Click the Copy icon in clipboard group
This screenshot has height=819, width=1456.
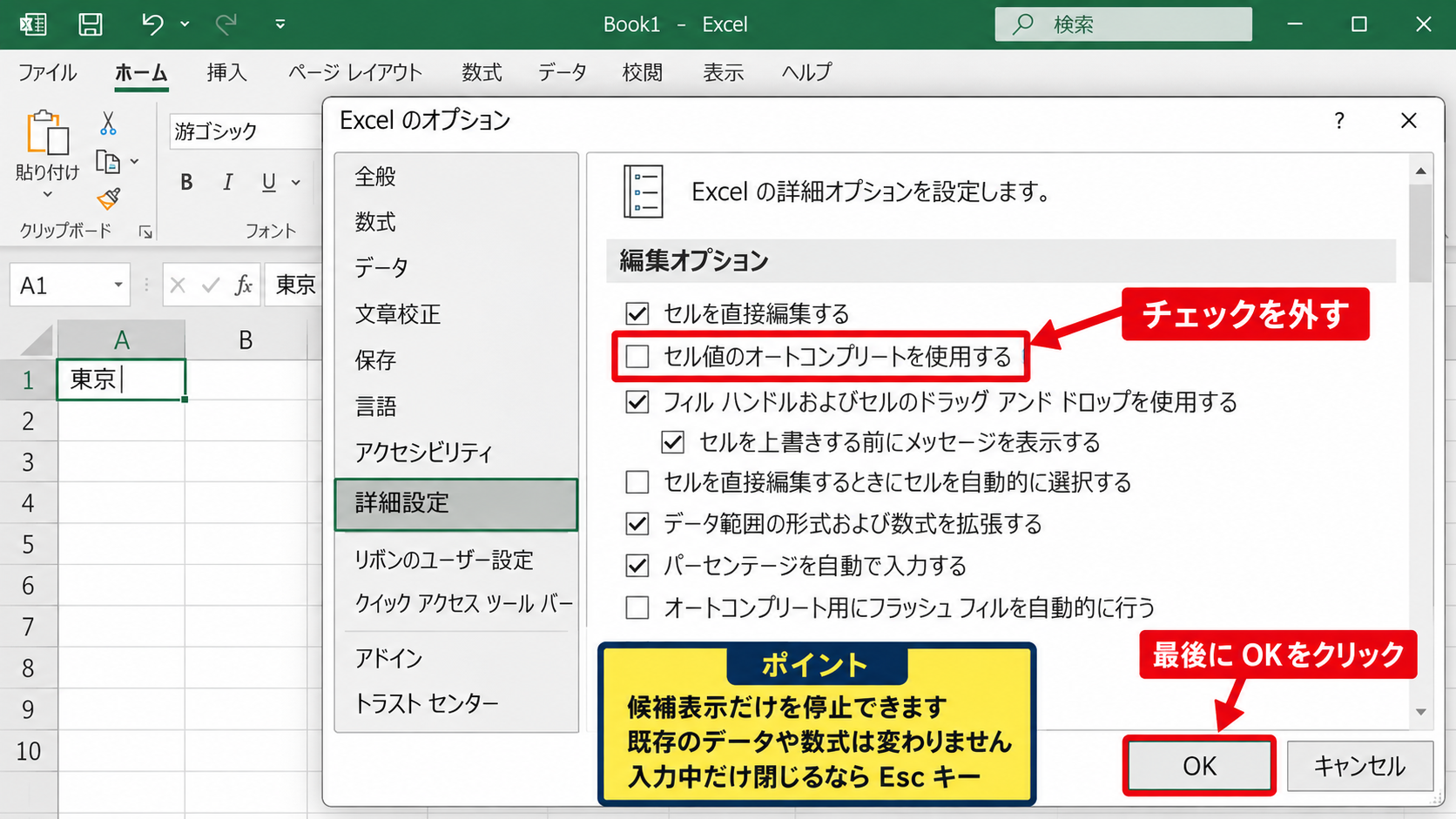(108, 162)
